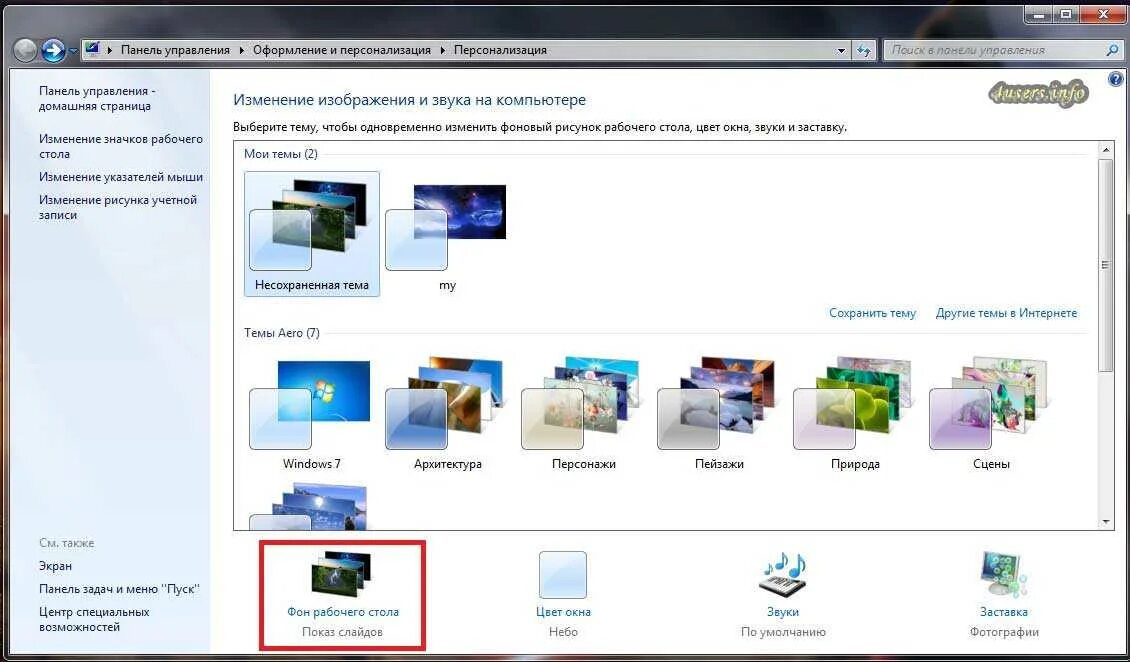Open the Window Color (Цвет окна) icon
Image resolution: width=1130 pixels, height=662 pixels.
coord(563,575)
